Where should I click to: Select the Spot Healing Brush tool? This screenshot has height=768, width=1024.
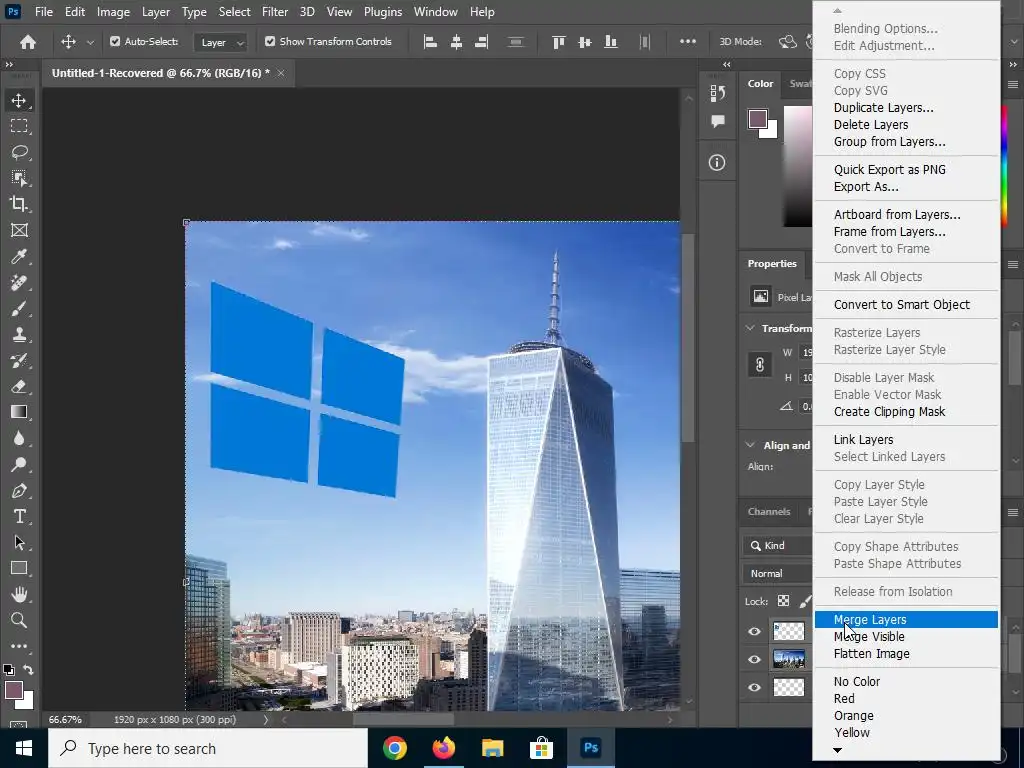point(19,282)
